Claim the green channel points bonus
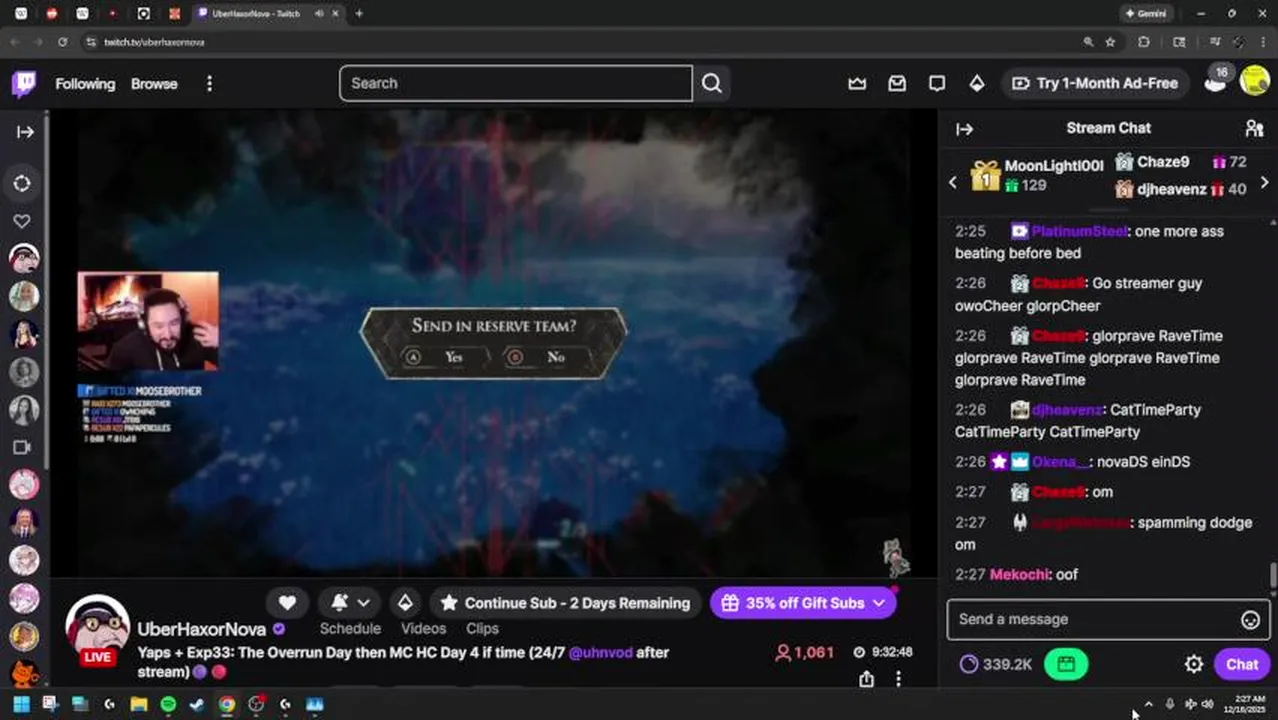The width and height of the screenshot is (1278, 720). pos(1066,664)
